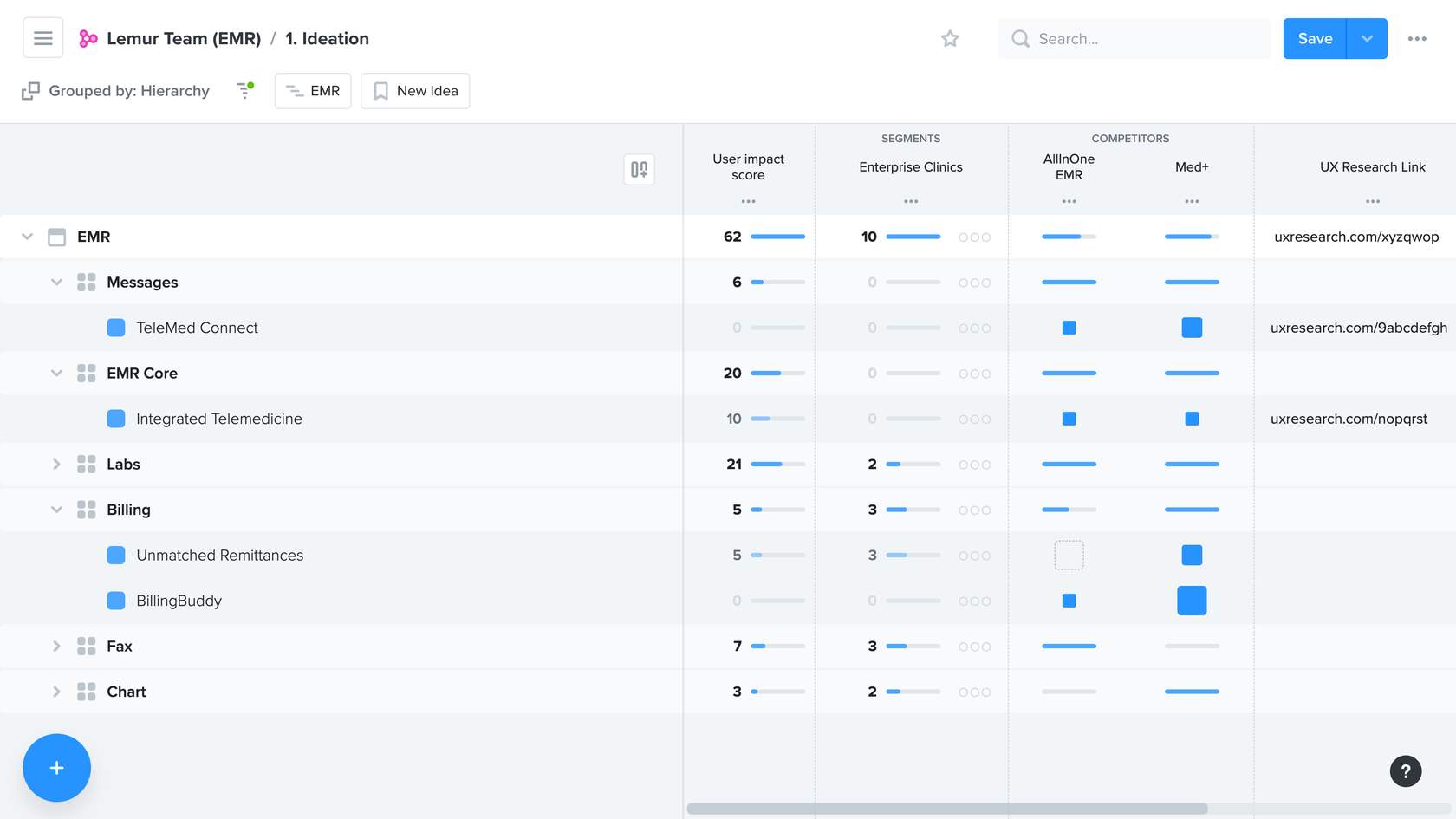This screenshot has height=819, width=1456.
Task: Open UX Research Link column options
Action: (1373, 201)
